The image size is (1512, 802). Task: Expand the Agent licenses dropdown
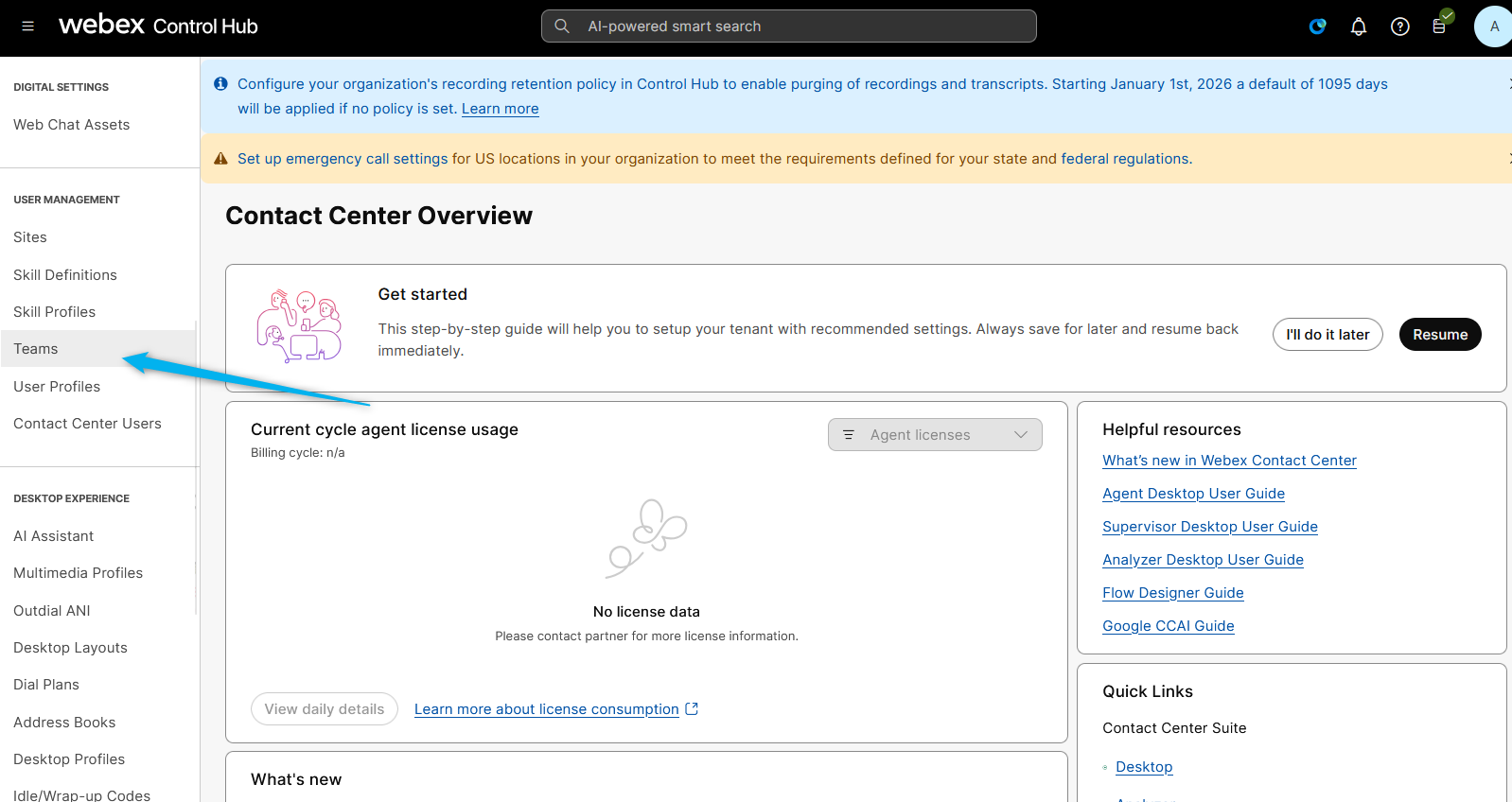point(934,435)
